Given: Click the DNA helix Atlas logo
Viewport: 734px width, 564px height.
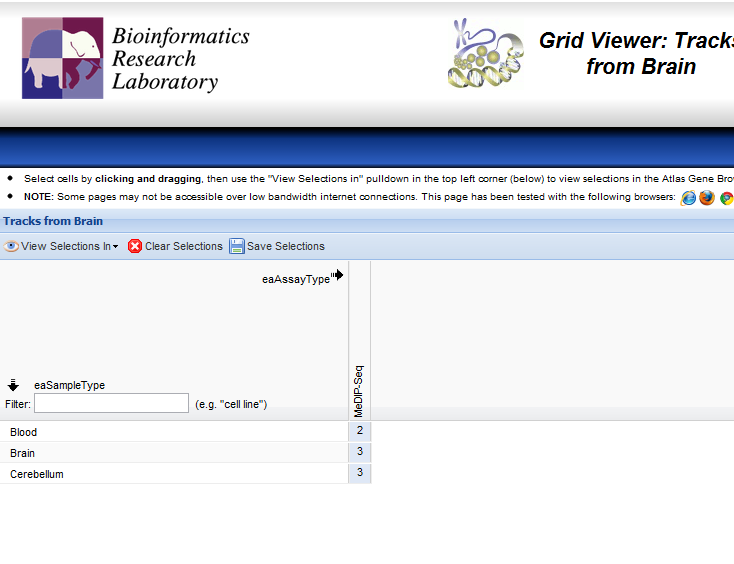Looking at the screenshot, I should pyautogui.click(x=485, y=54).
